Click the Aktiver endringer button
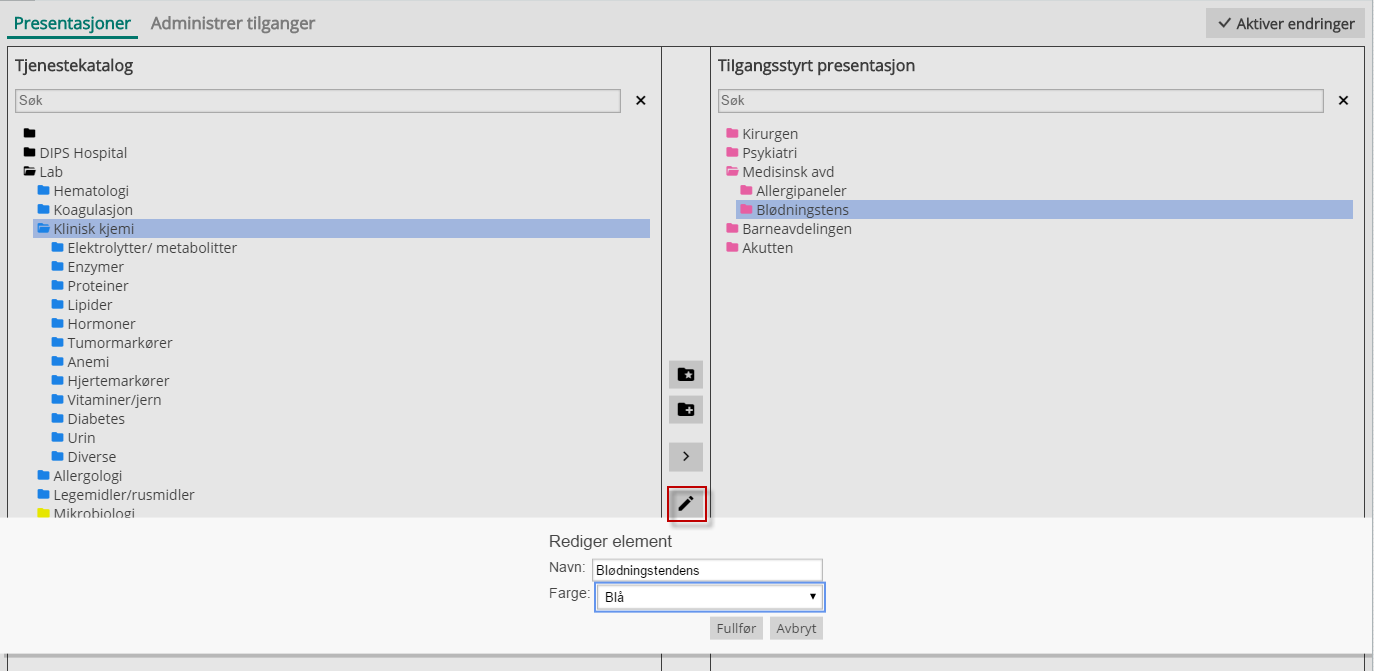 coord(1285,24)
